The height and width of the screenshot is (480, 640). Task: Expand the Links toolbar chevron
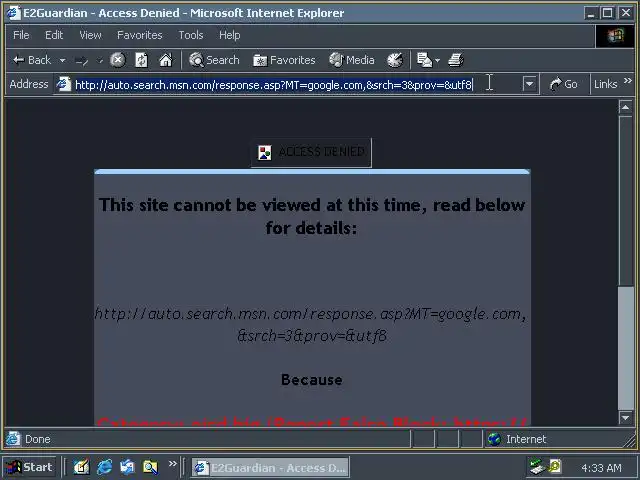[628, 81]
